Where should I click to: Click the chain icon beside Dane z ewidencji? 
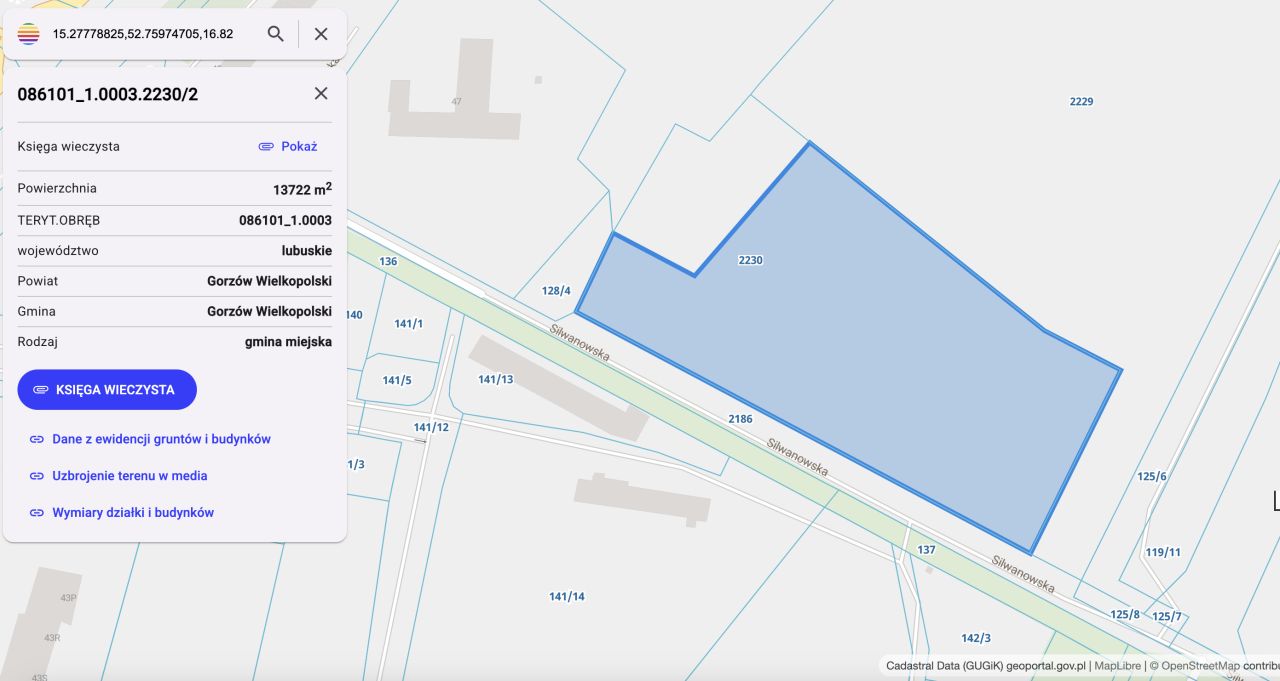36,439
